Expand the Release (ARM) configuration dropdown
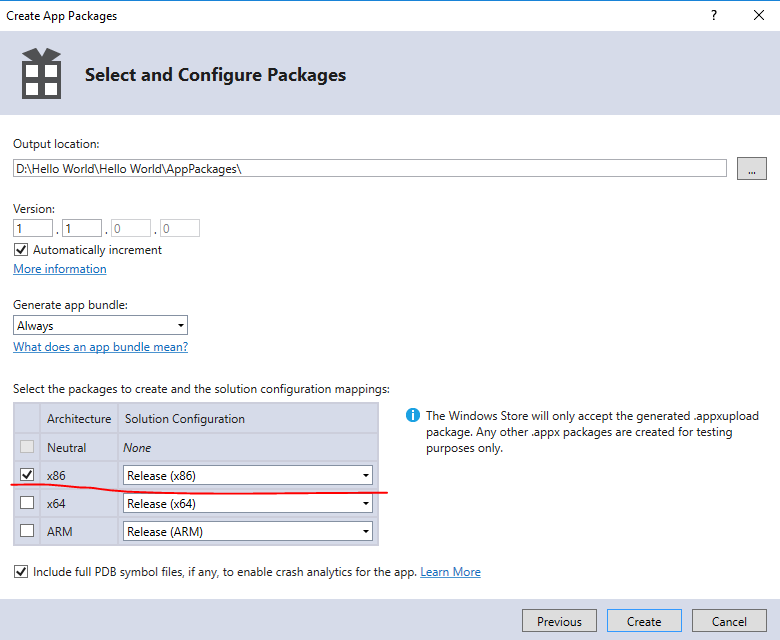Screen dimensions: 780x640 [x=248, y=531]
